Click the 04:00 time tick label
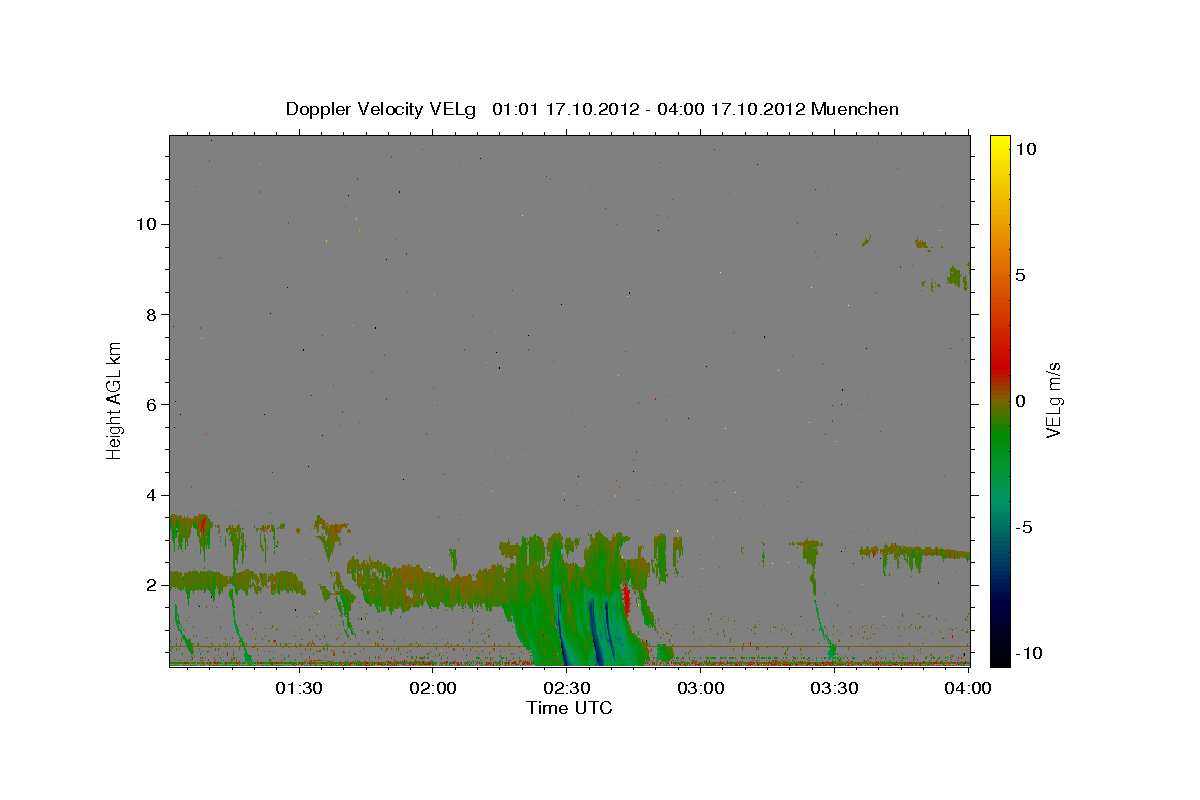 click(x=967, y=688)
